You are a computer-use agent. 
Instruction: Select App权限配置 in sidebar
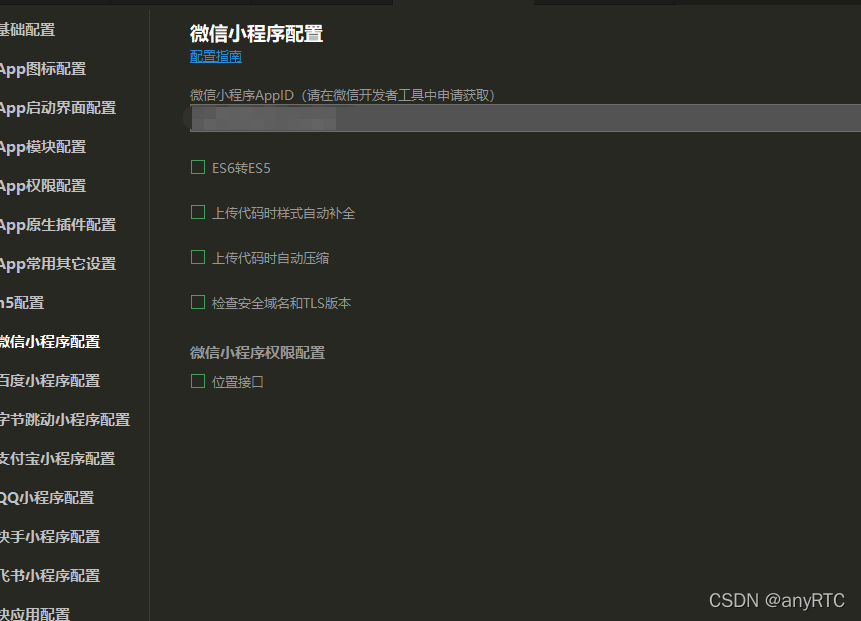click(x=43, y=186)
